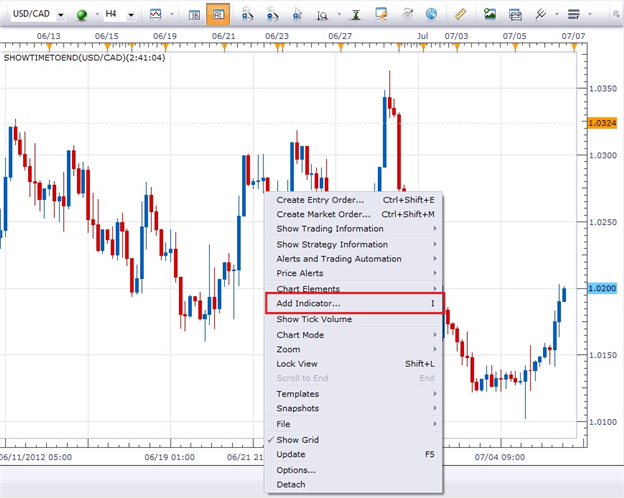Click the window with key icon
Screen dimensions: 624x498
(381, 14)
